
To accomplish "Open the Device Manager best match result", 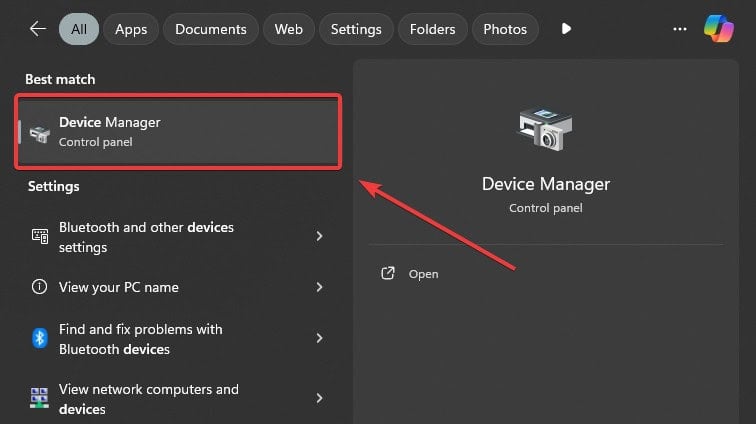I will [178, 132].
